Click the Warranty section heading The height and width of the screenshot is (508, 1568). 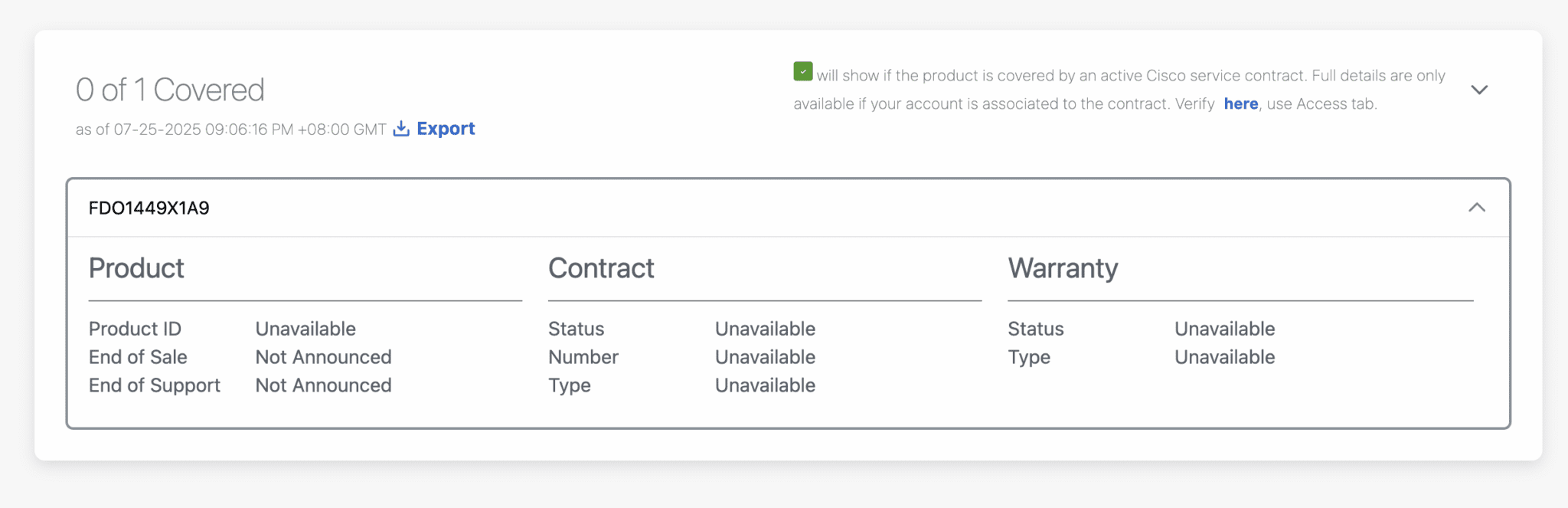(x=1063, y=268)
